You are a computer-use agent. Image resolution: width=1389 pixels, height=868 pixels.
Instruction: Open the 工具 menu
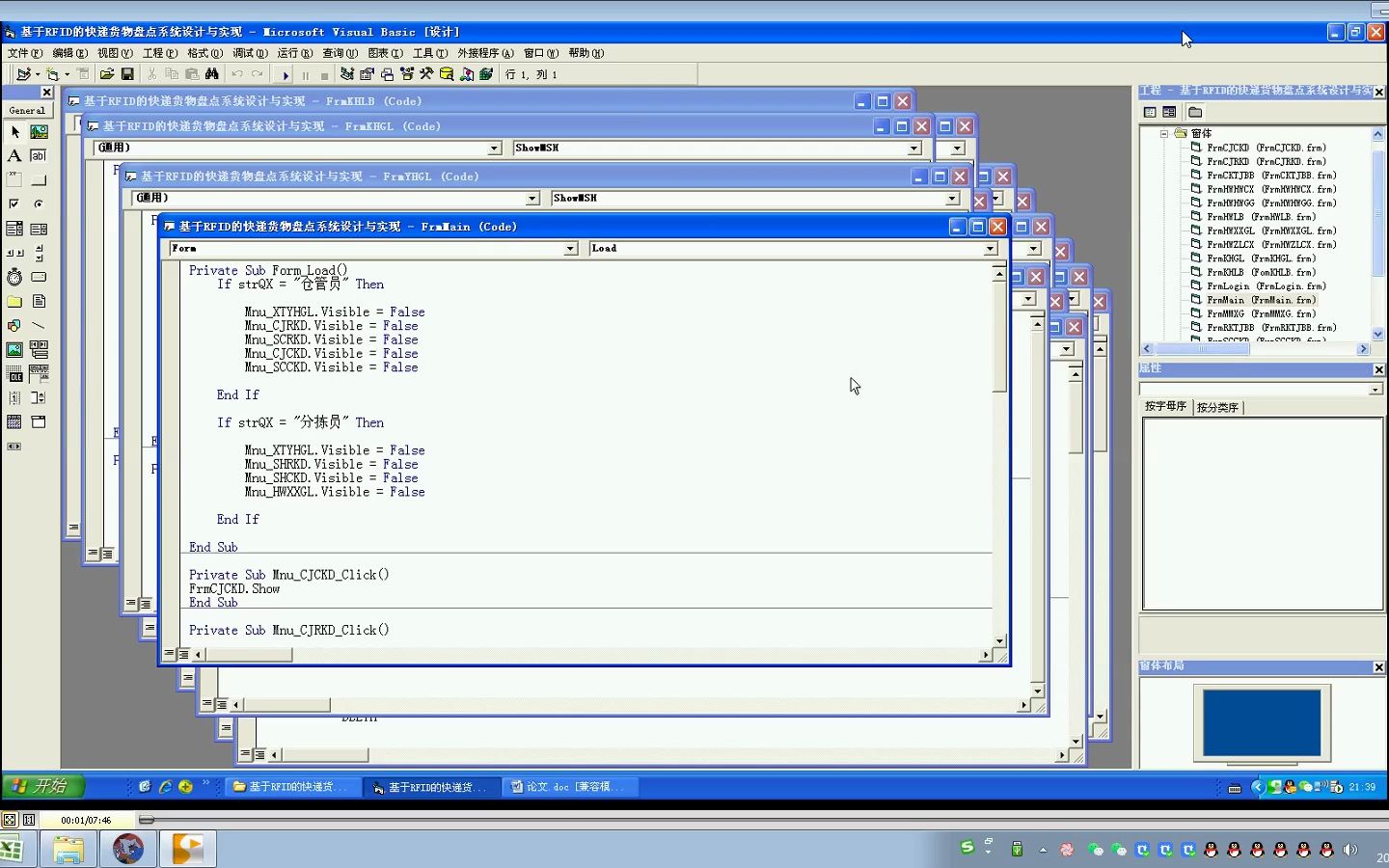point(430,53)
